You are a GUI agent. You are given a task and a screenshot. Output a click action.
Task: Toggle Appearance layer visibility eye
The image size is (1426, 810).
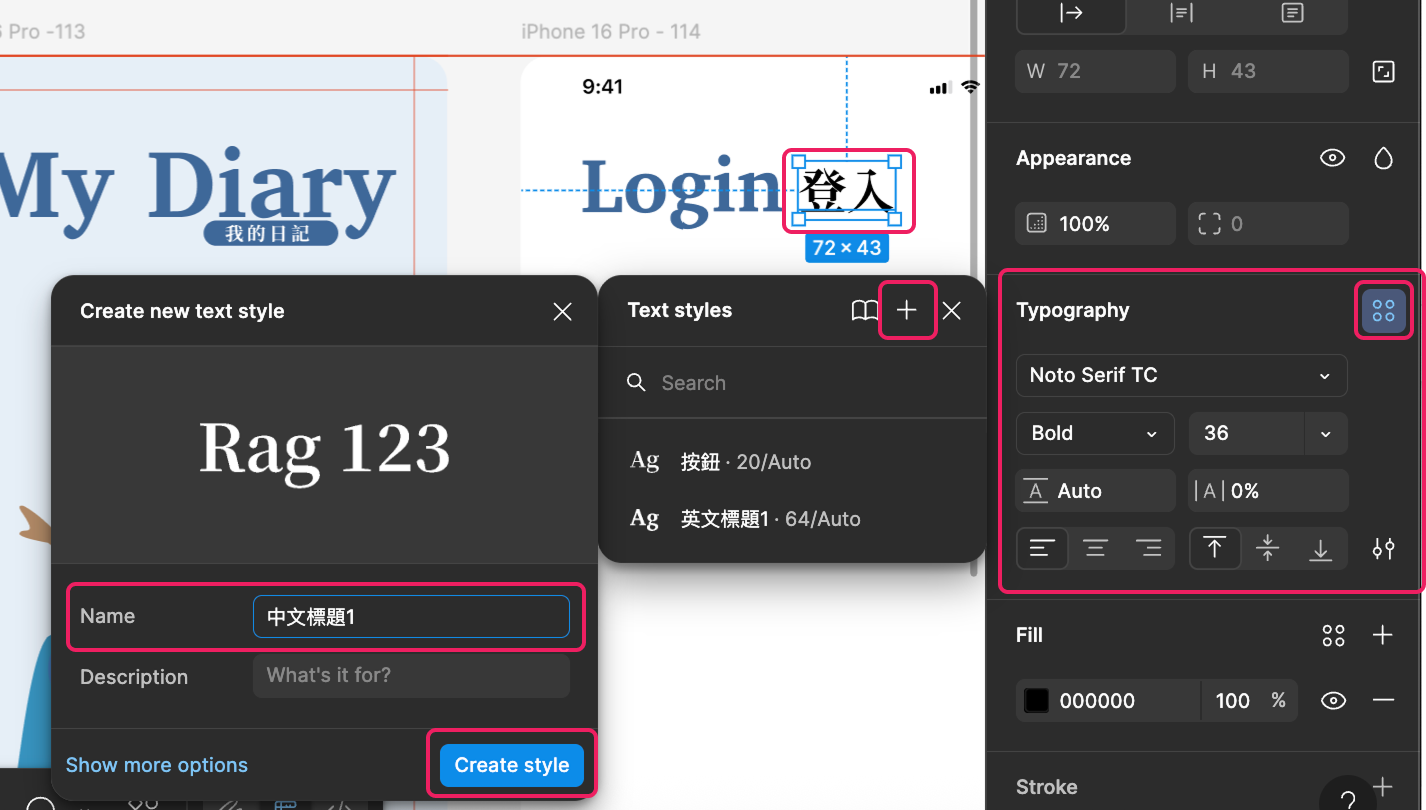point(1332,159)
